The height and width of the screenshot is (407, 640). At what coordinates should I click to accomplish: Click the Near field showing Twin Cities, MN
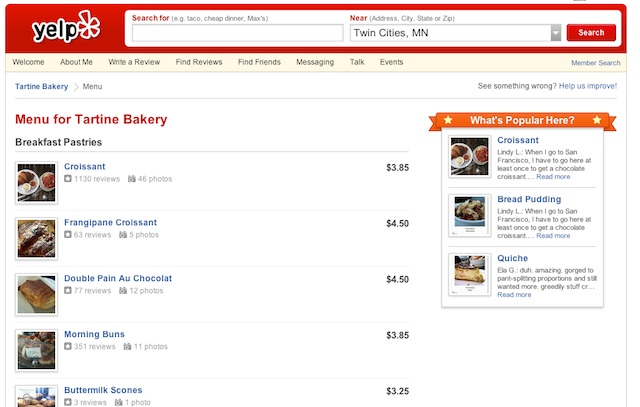(450, 33)
